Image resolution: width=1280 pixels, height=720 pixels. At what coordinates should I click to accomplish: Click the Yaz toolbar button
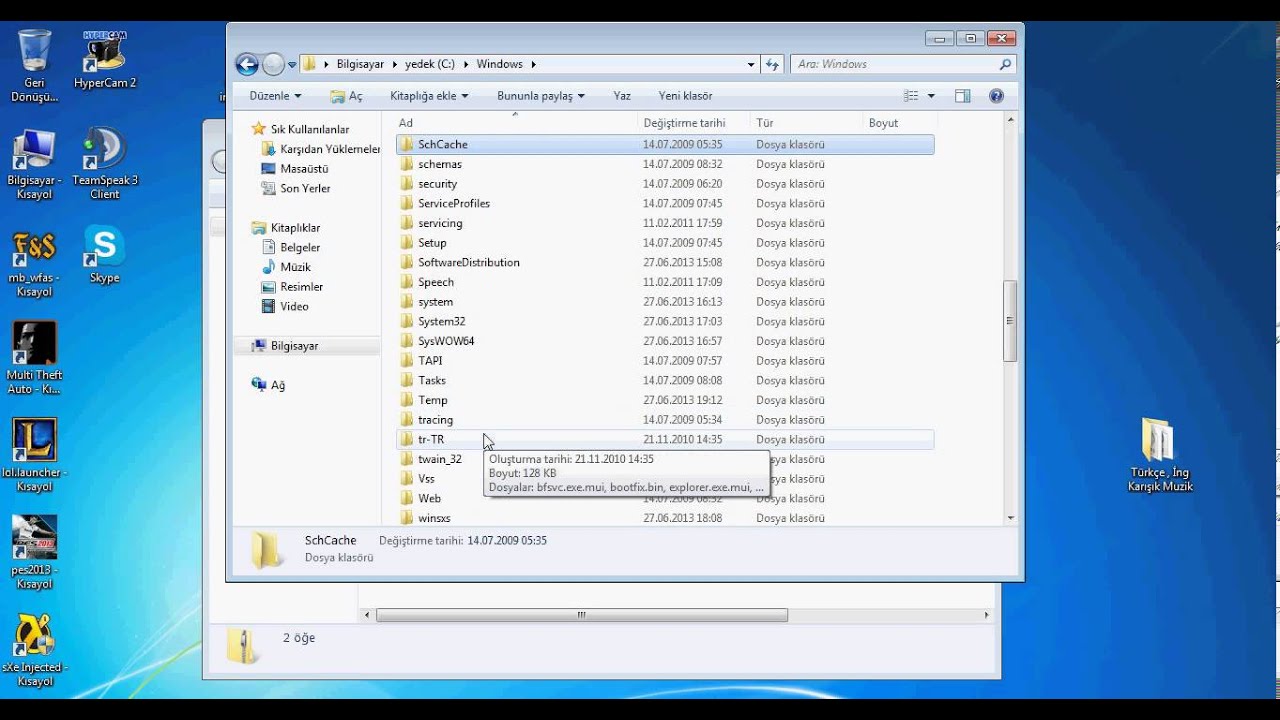[x=622, y=96]
